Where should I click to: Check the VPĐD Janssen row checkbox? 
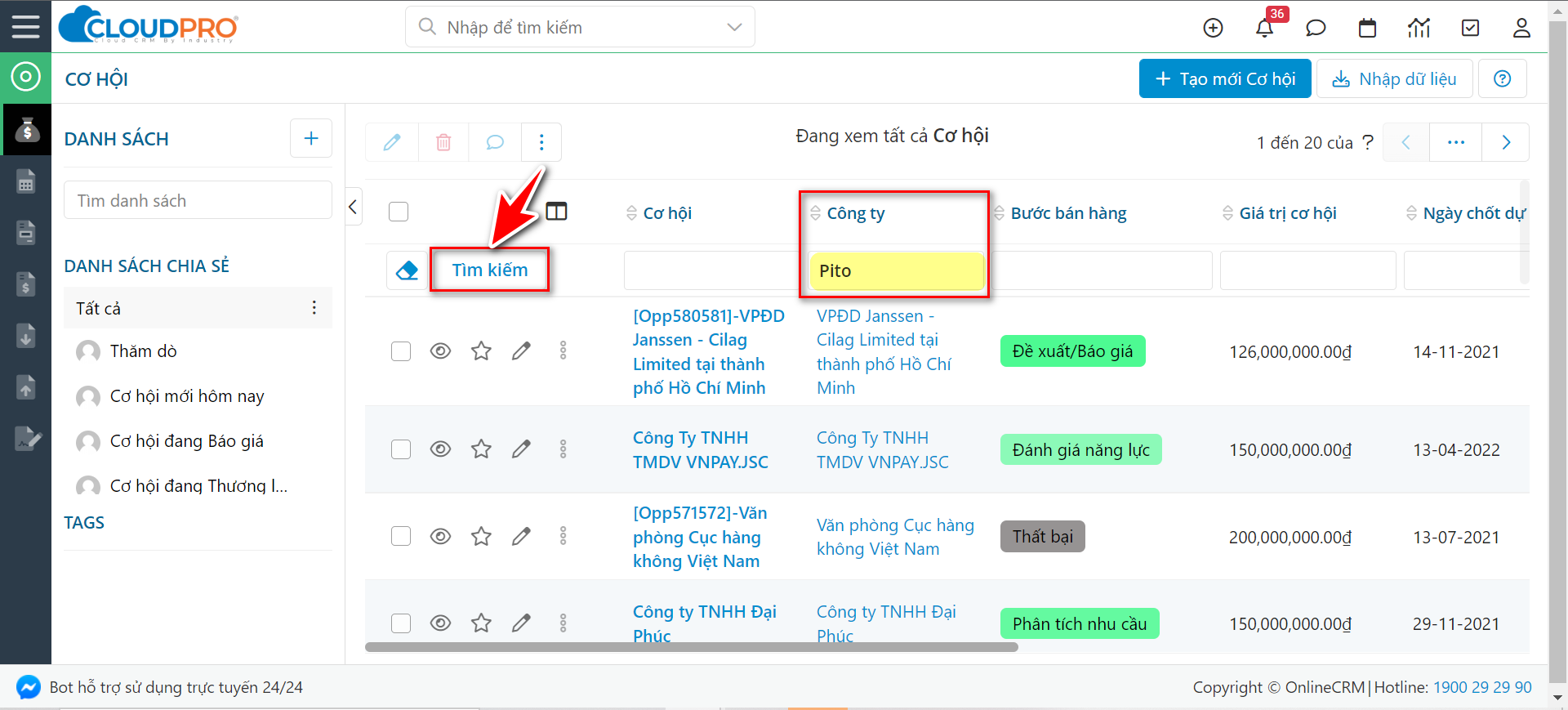point(401,351)
